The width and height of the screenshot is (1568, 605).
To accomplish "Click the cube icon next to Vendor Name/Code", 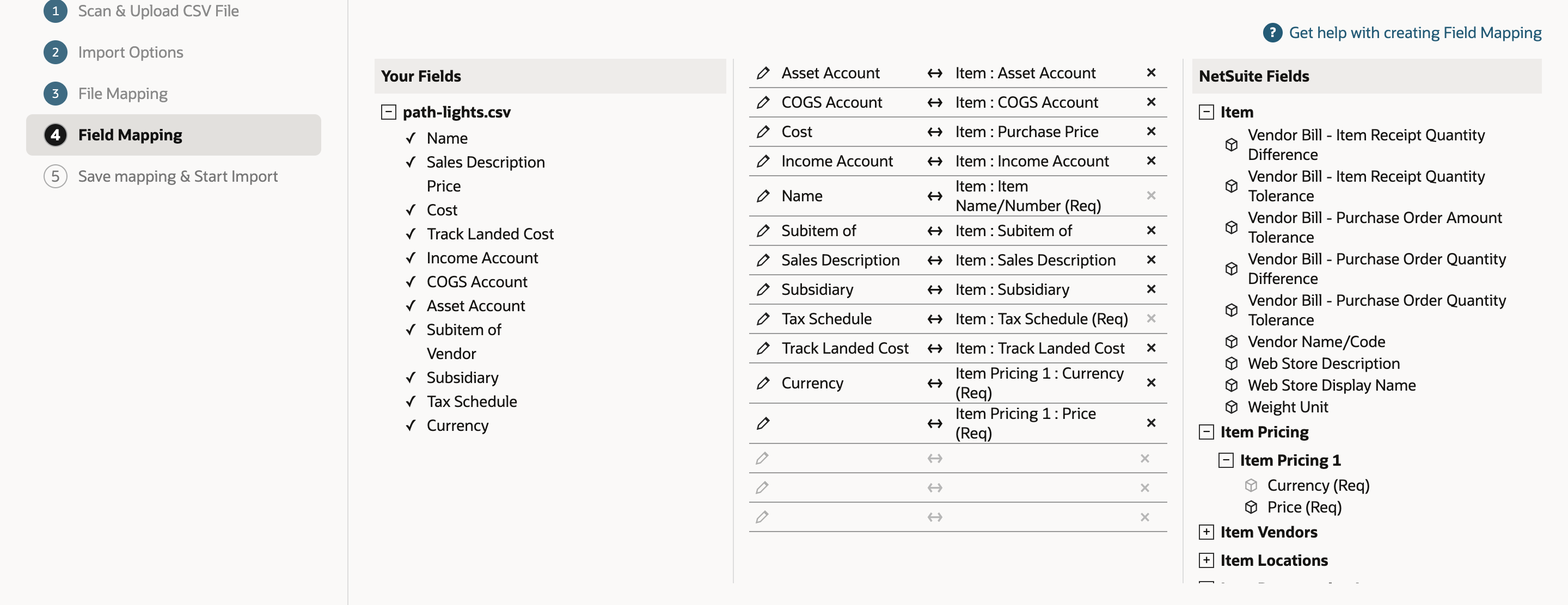I will [x=1231, y=342].
